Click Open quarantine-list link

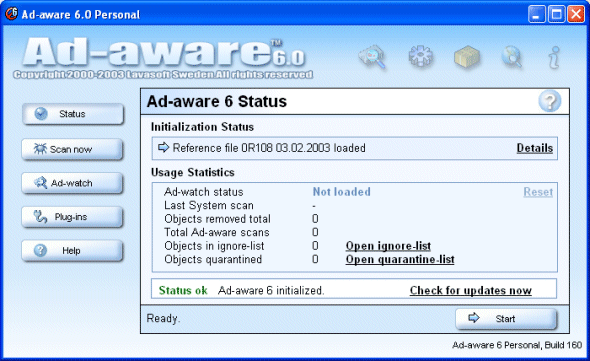click(x=400, y=259)
